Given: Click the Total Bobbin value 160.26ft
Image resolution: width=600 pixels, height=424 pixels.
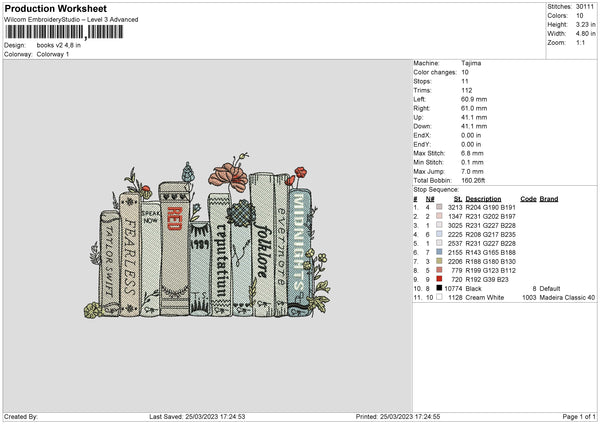Looking at the screenshot, I should [x=473, y=180].
